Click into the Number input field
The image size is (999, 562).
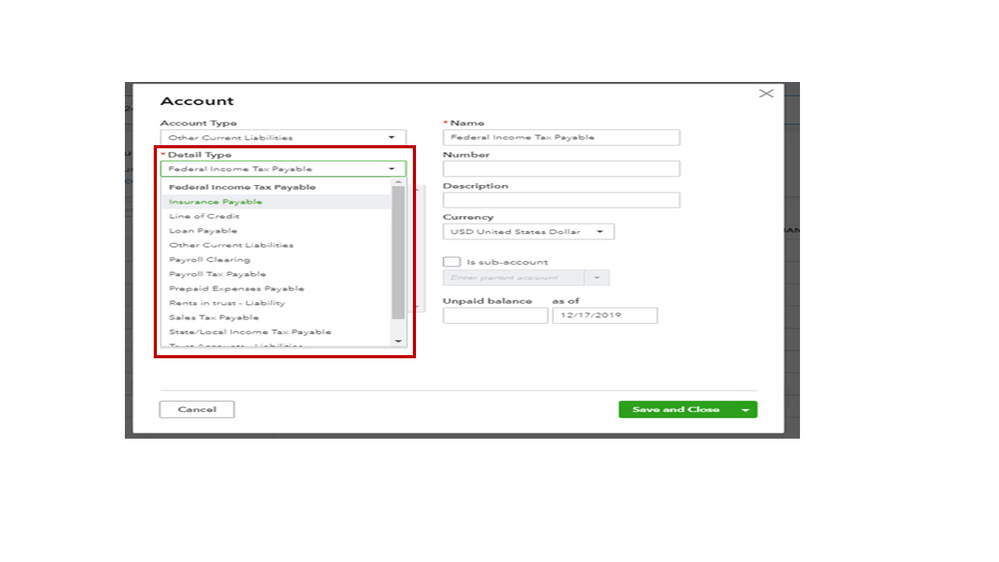561,169
